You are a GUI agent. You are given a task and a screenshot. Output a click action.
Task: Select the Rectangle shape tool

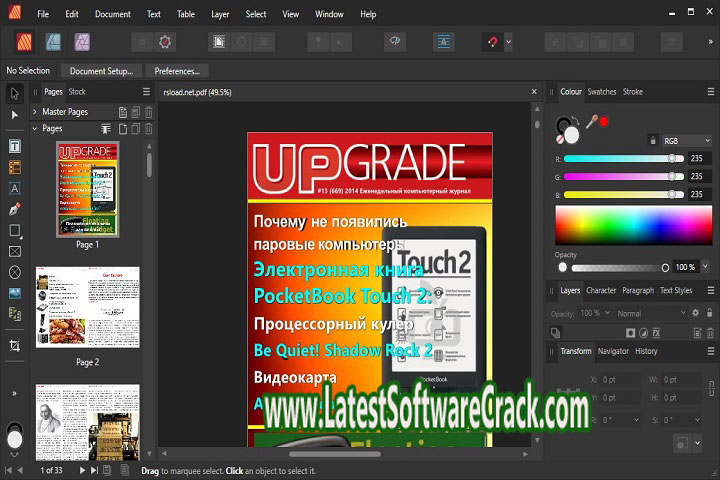tap(15, 231)
